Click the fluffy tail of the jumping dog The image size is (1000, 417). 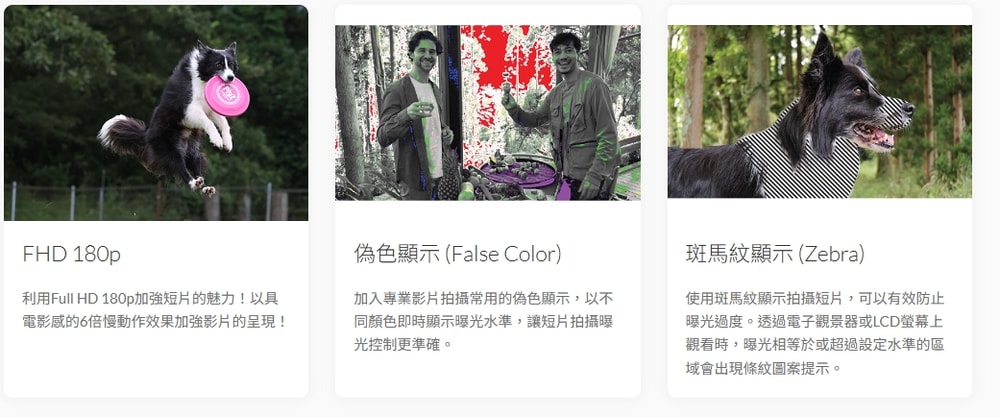[121, 135]
